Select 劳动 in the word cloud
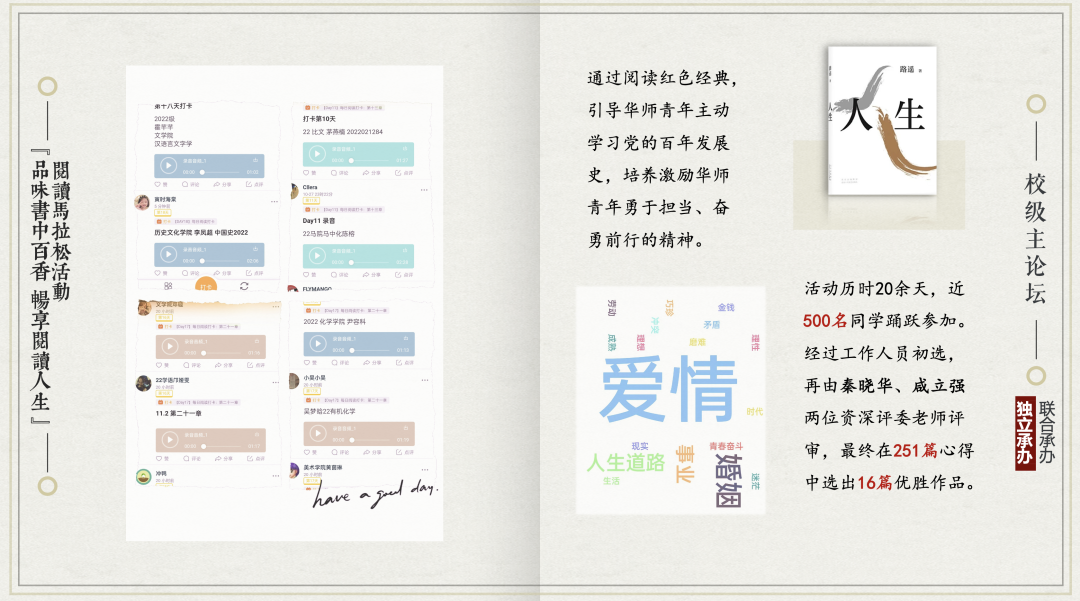Screen dimensions: 1080x601 click(x=612, y=308)
